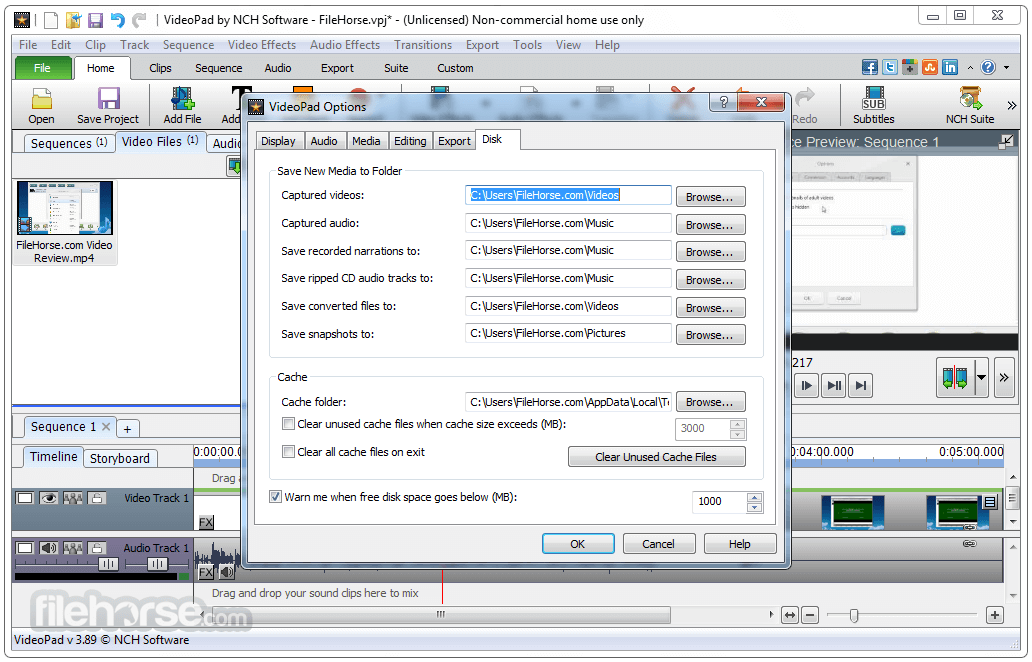This screenshot has width=1032, height=662.
Task: Jump to end in preview controls
Action: (x=861, y=386)
